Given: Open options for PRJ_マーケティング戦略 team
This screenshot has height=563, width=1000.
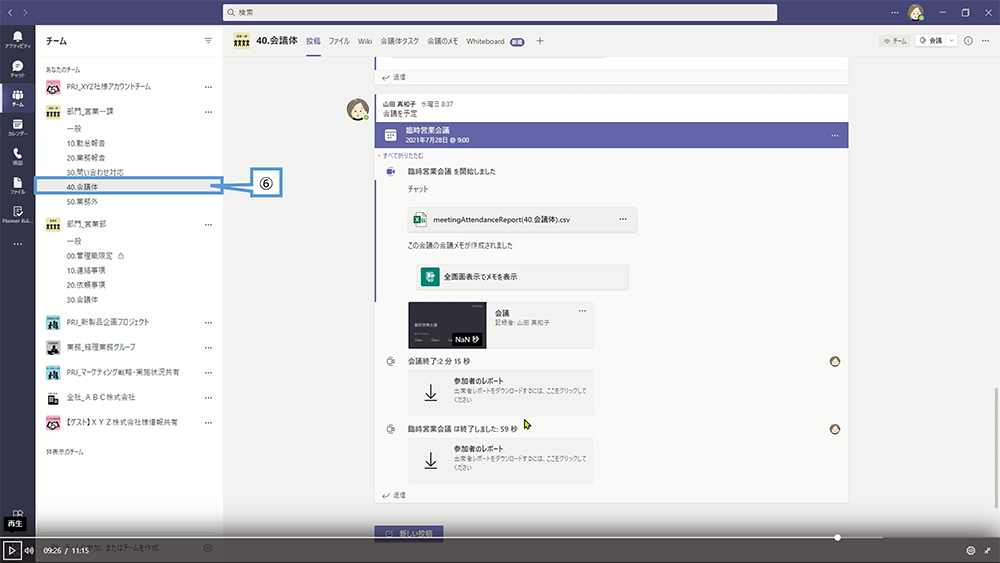Looking at the screenshot, I should click(x=208, y=372).
